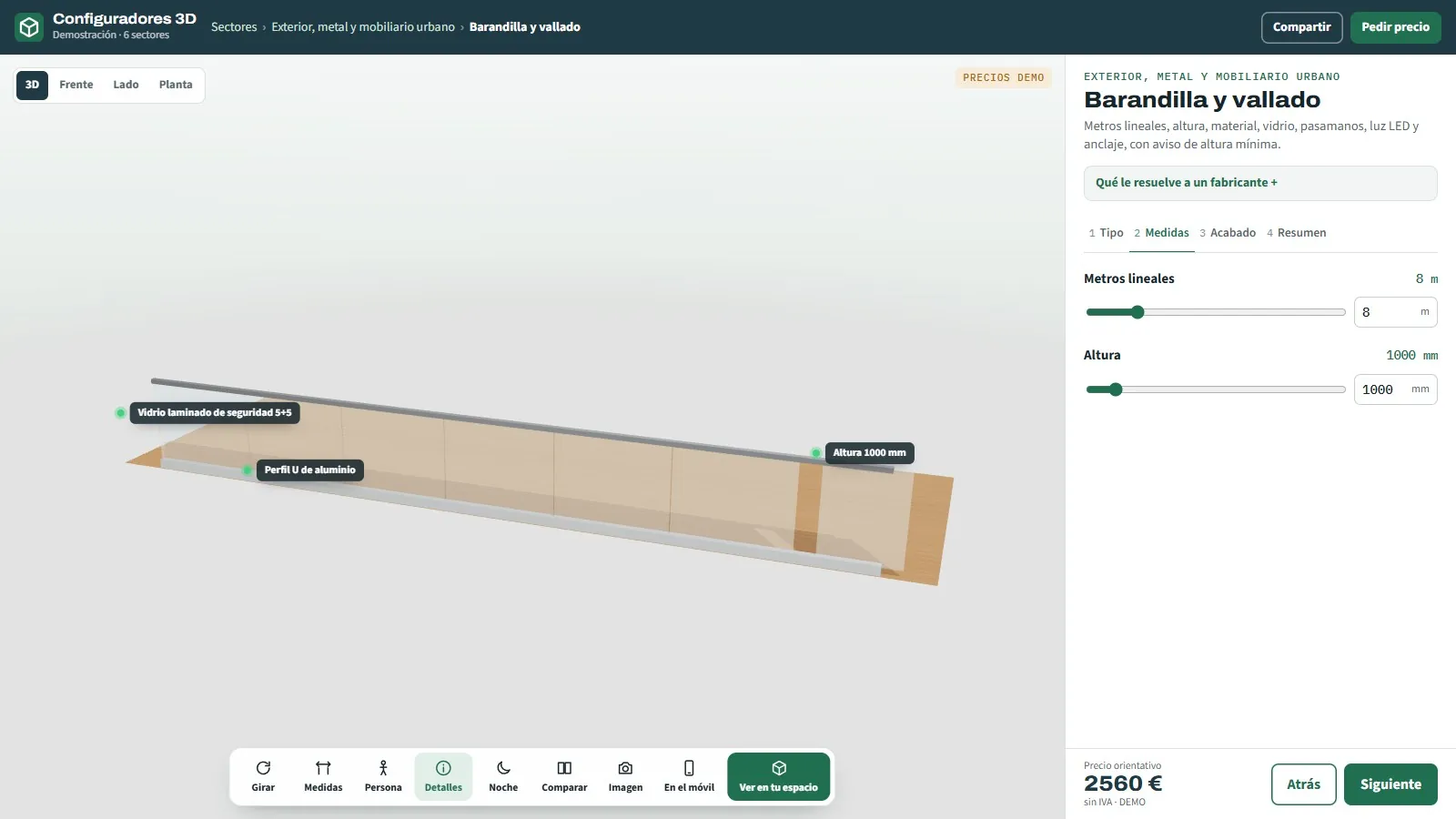
Task: Select the 3D view mode
Action: point(32,85)
